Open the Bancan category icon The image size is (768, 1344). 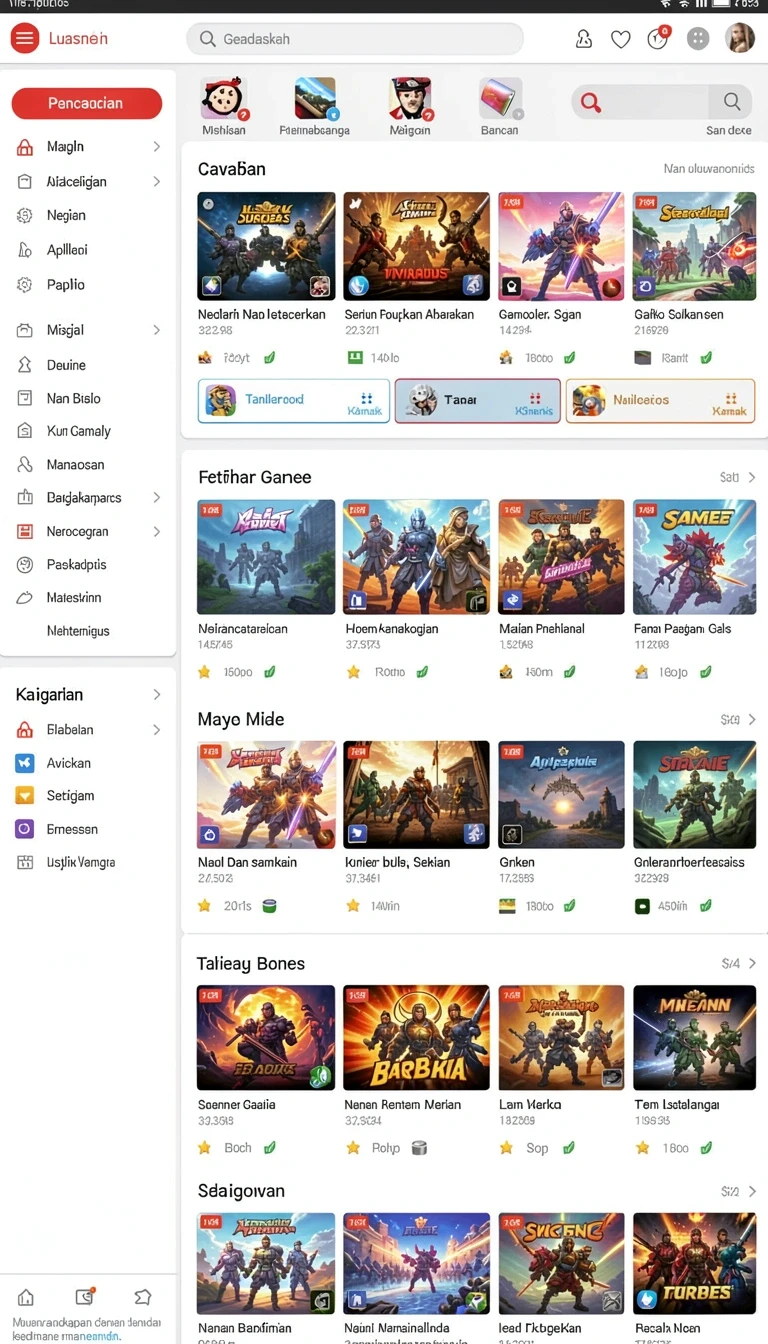500,99
